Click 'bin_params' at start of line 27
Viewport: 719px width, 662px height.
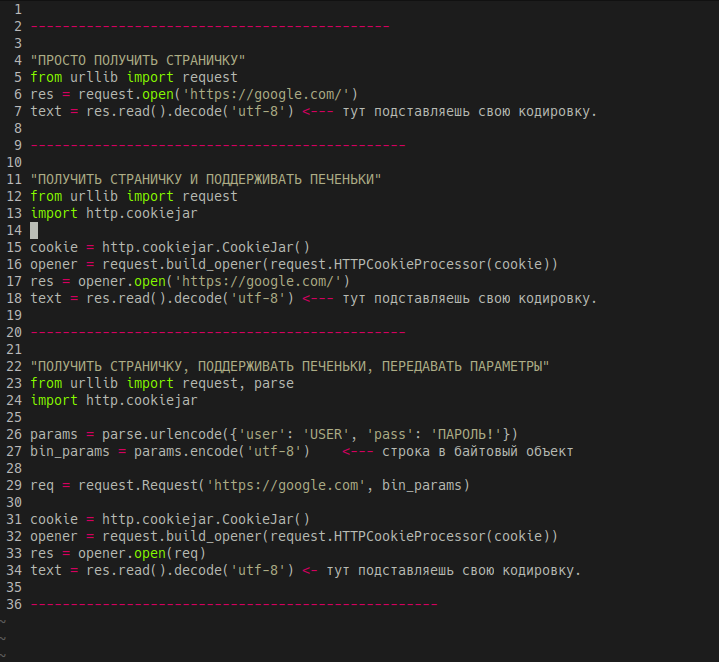pos(70,452)
